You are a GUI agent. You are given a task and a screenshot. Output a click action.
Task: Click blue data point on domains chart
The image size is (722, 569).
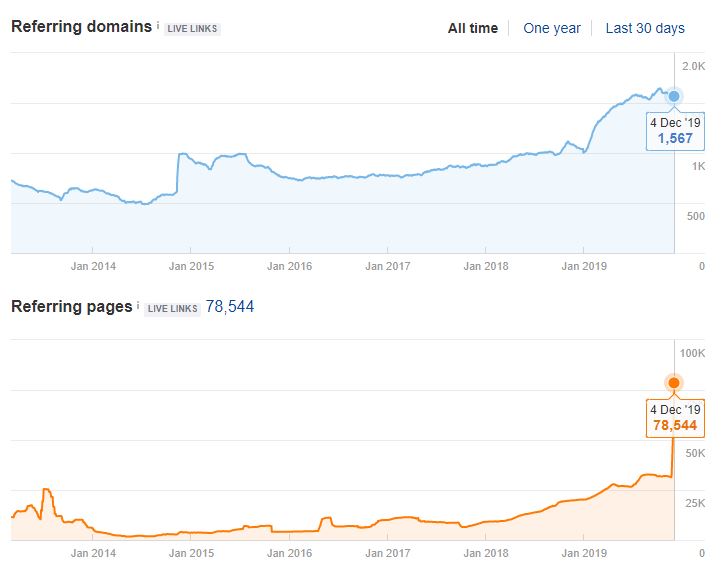coord(674,96)
